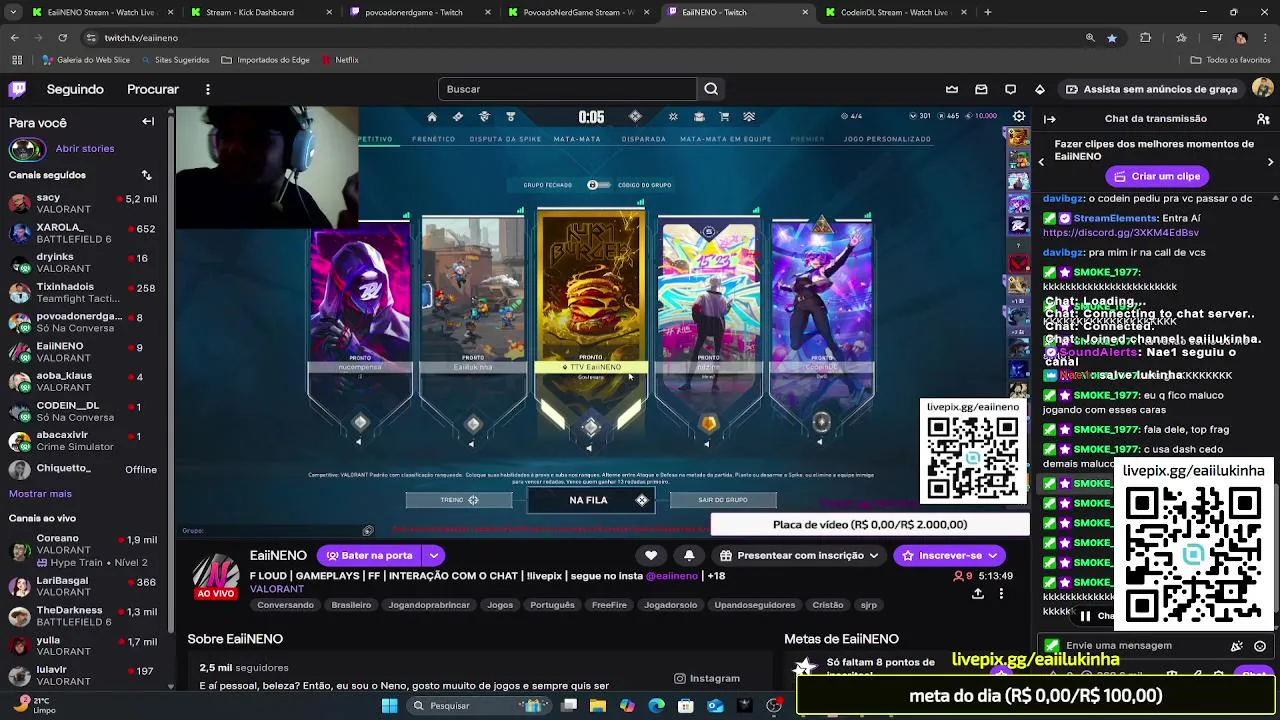Click Criar um clipe button
Viewport: 1280px width, 720px height.
click(x=1157, y=176)
